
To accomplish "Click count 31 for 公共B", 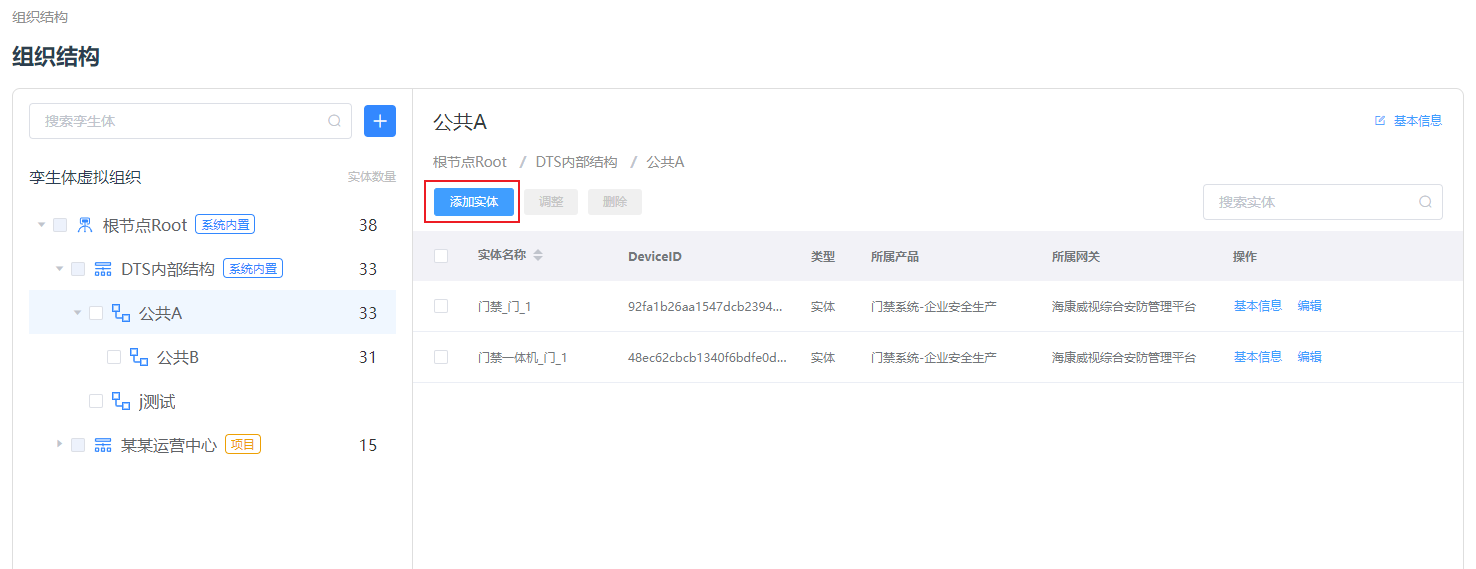I will [x=368, y=357].
